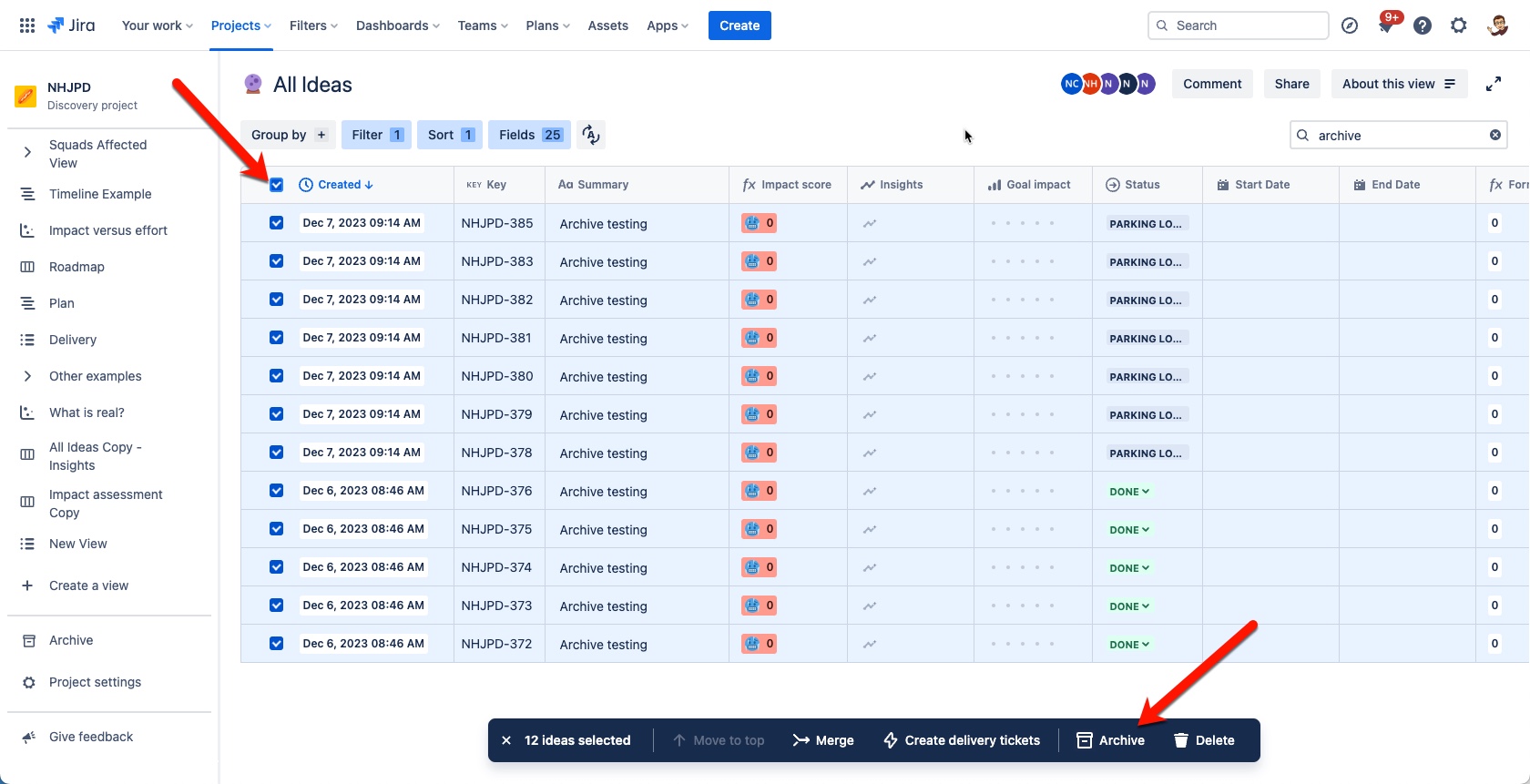Deselect the NHJPD-372 row checkbox

(x=277, y=644)
